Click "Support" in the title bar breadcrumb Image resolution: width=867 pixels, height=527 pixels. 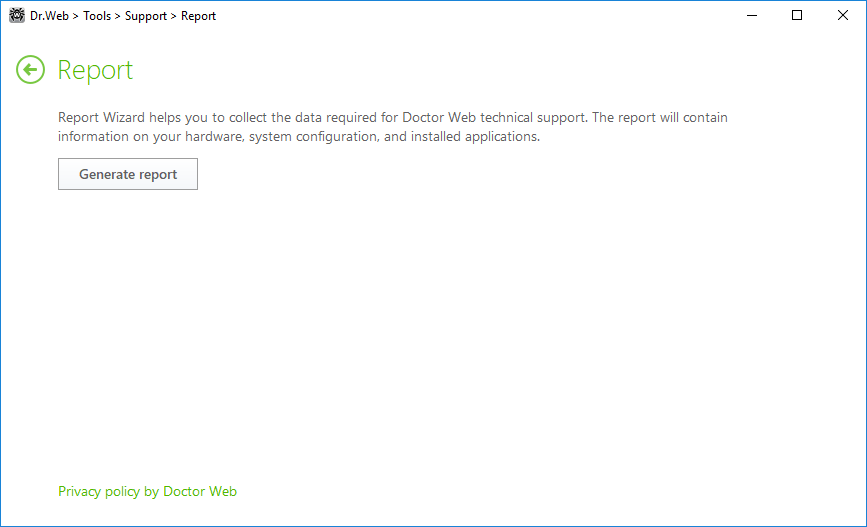click(x=146, y=16)
